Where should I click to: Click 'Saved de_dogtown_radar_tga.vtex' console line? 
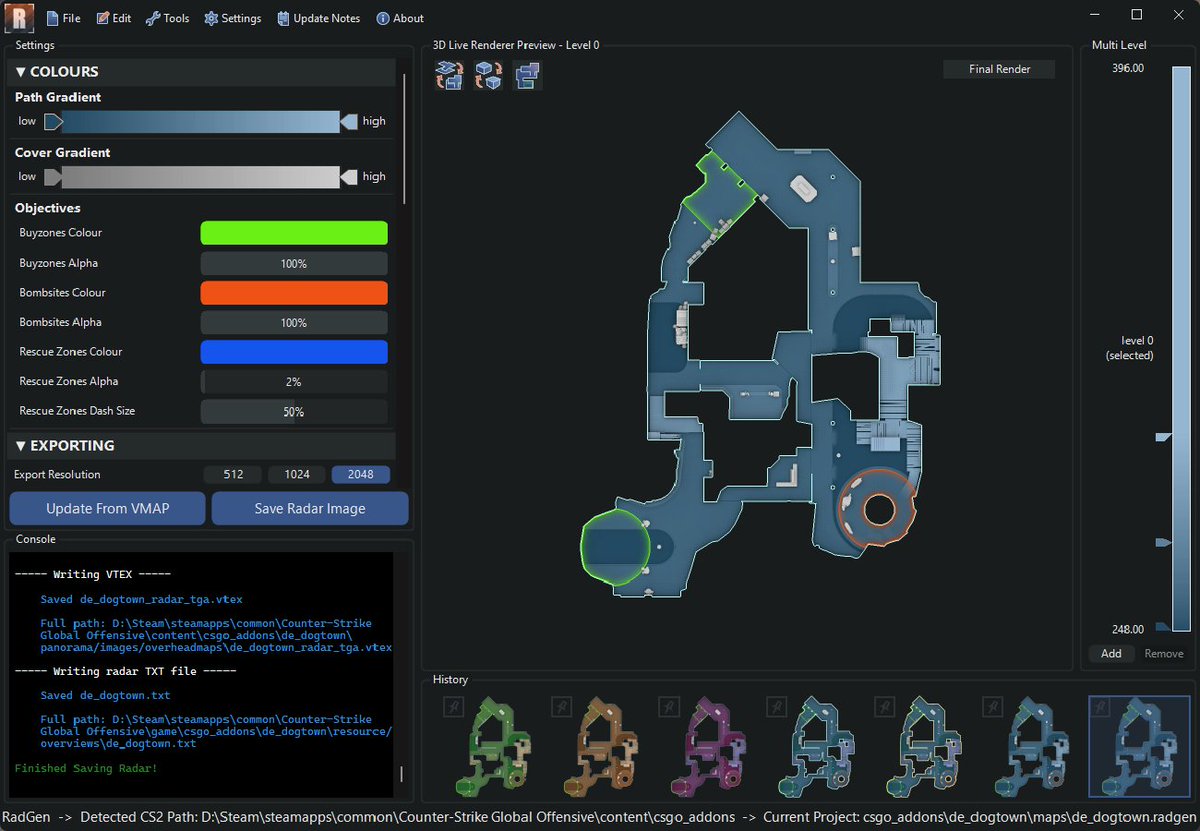click(x=141, y=600)
